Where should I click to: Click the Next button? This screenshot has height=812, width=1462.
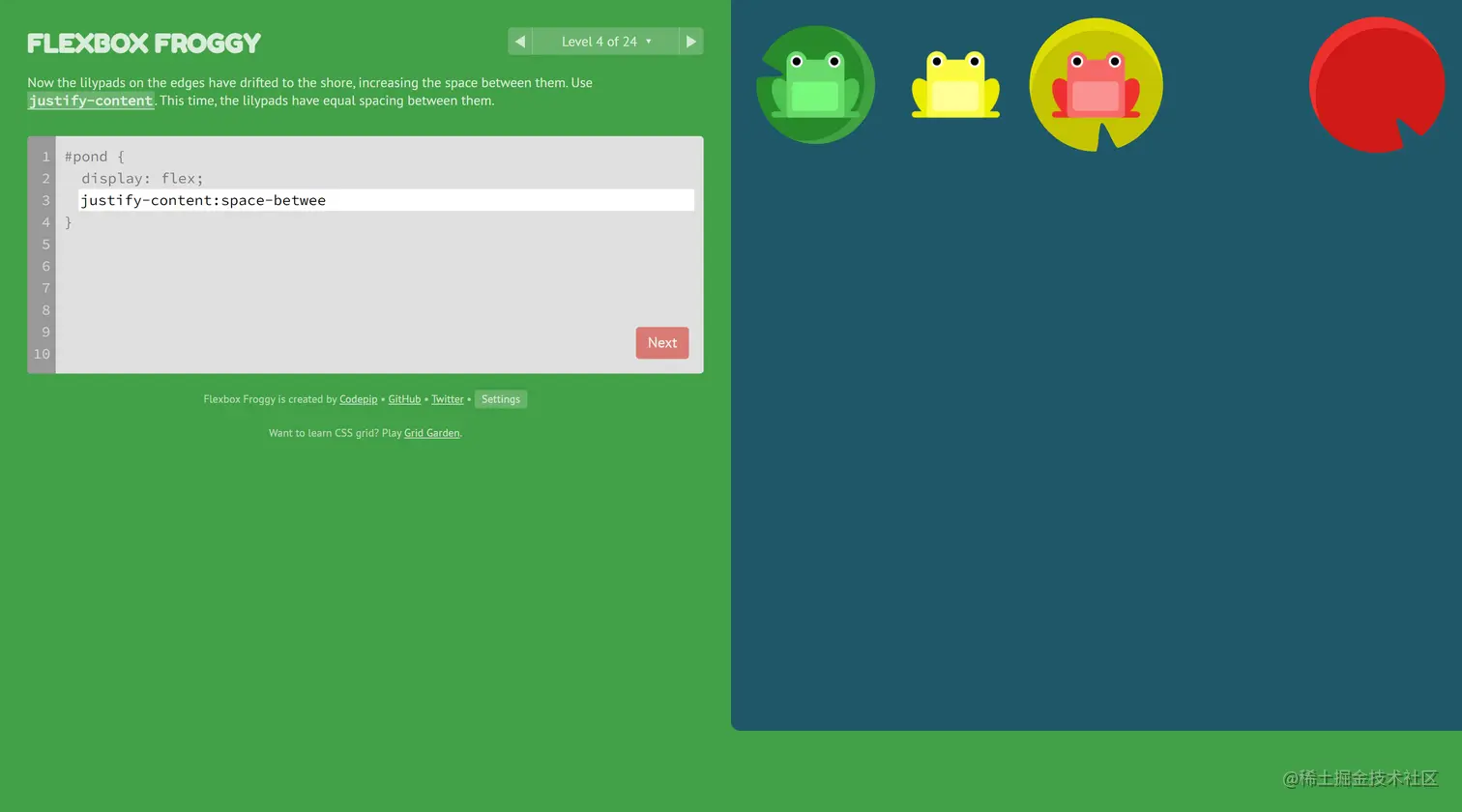tap(662, 343)
